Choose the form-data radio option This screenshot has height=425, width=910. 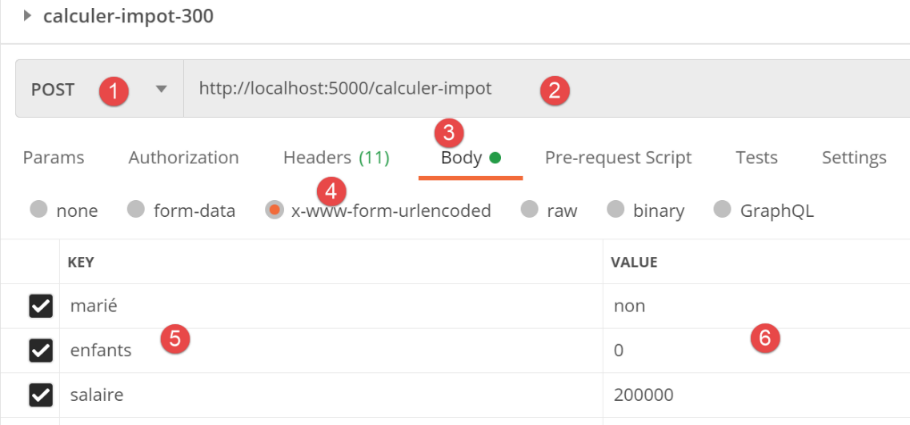pyautogui.click(x=136, y=210)
